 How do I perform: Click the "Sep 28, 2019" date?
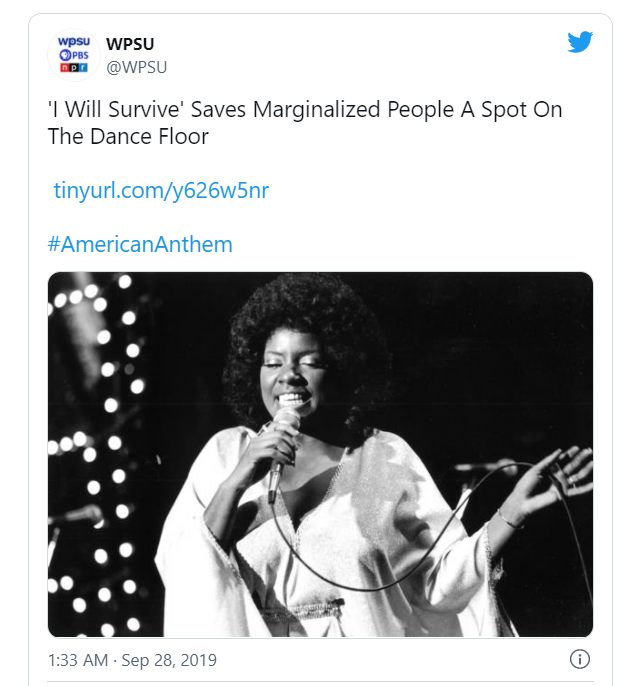click(169, 660)
